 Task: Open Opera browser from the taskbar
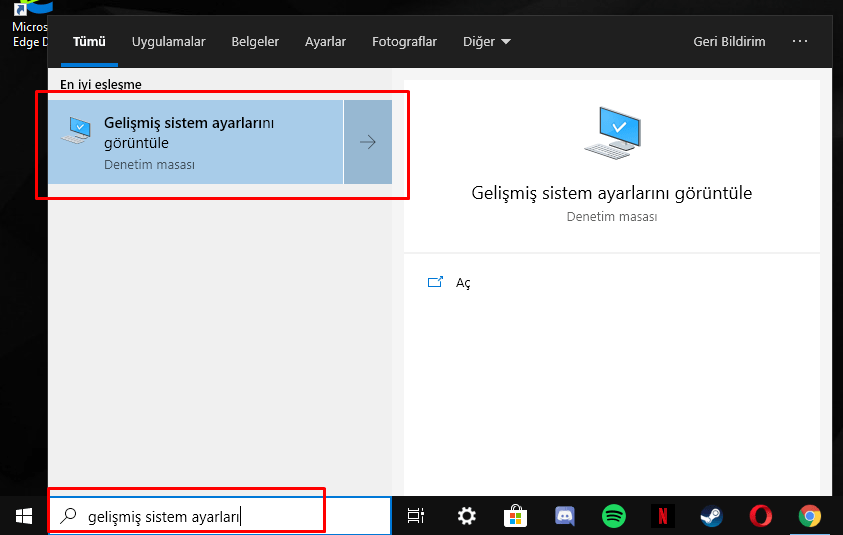[761, 516]
